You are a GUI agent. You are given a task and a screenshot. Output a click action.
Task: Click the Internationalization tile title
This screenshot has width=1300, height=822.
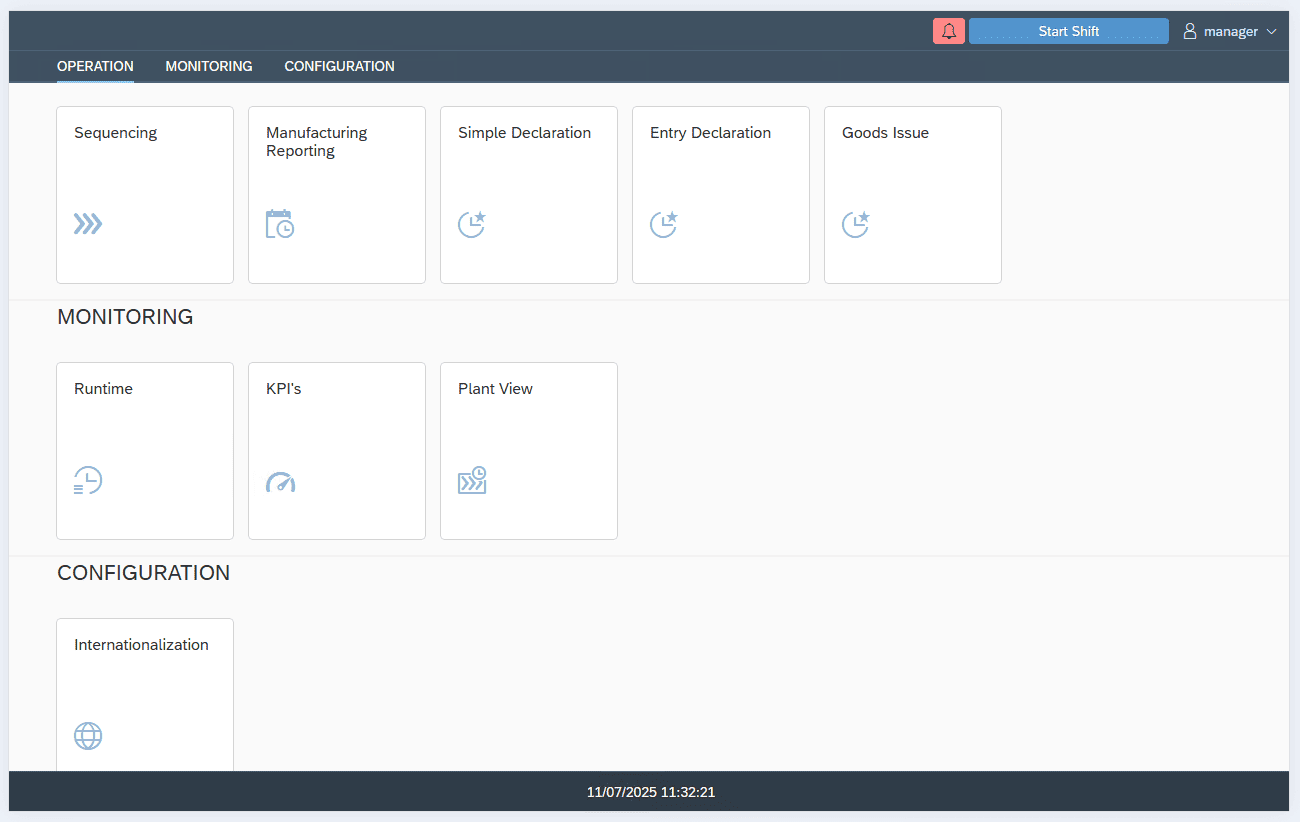click(141, 645)
